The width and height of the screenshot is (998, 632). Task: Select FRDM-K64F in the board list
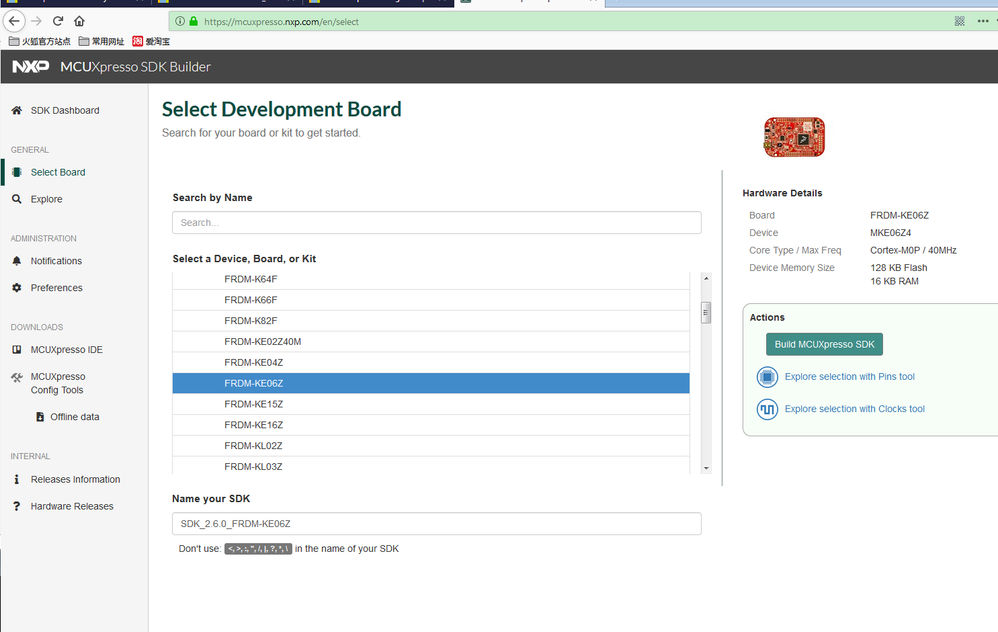pyautogui.click(x=431, y=279)
